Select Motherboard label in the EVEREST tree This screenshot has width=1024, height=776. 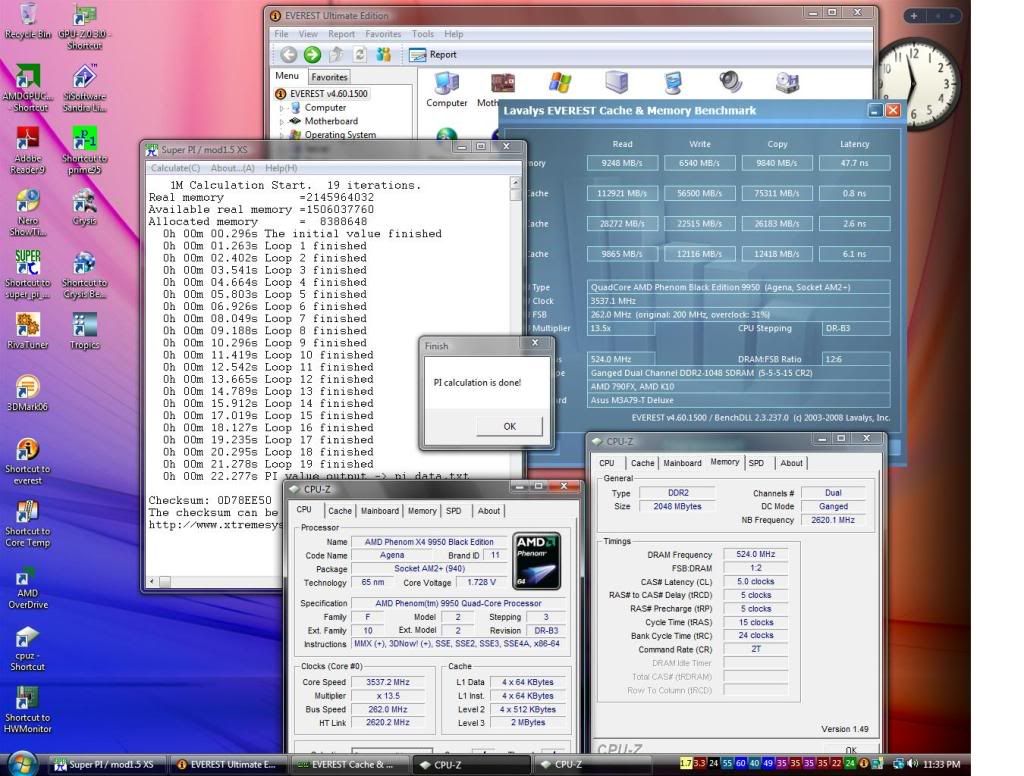331,121
